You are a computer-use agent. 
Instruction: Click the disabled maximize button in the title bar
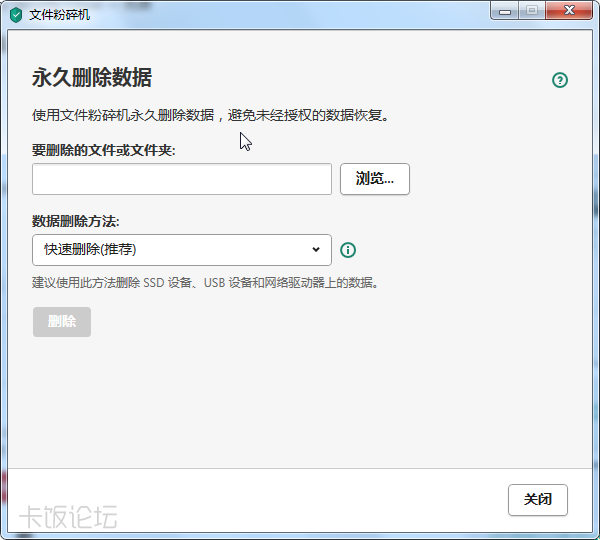[x=531, y=11]
